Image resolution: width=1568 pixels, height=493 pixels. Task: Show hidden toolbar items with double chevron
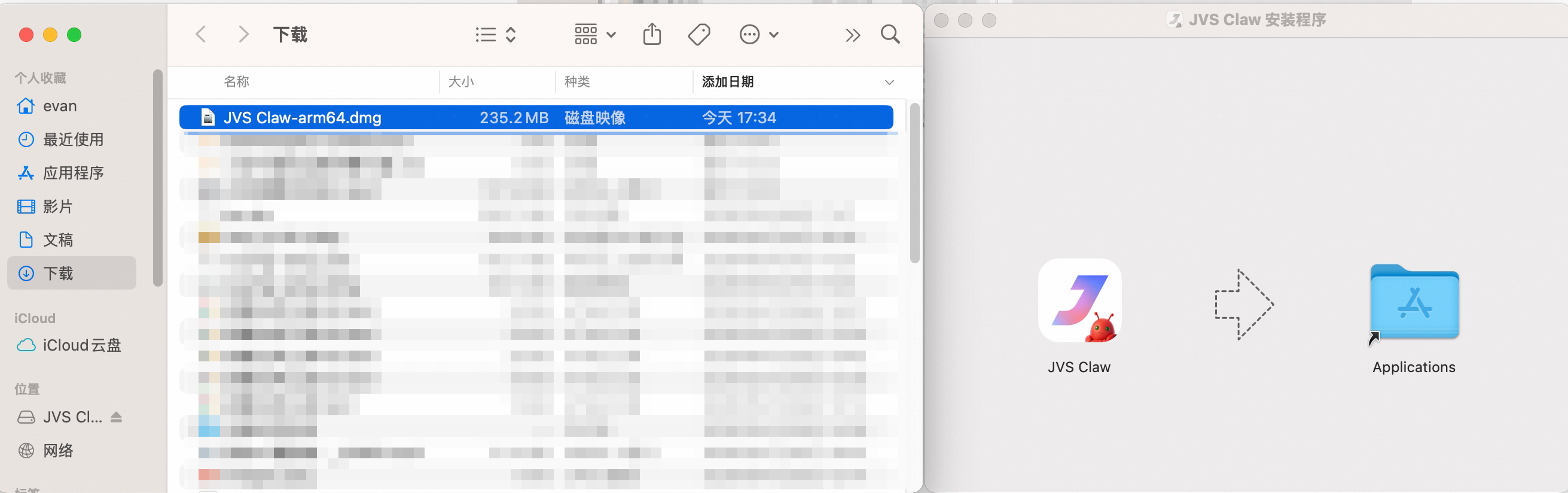(853, 35)
